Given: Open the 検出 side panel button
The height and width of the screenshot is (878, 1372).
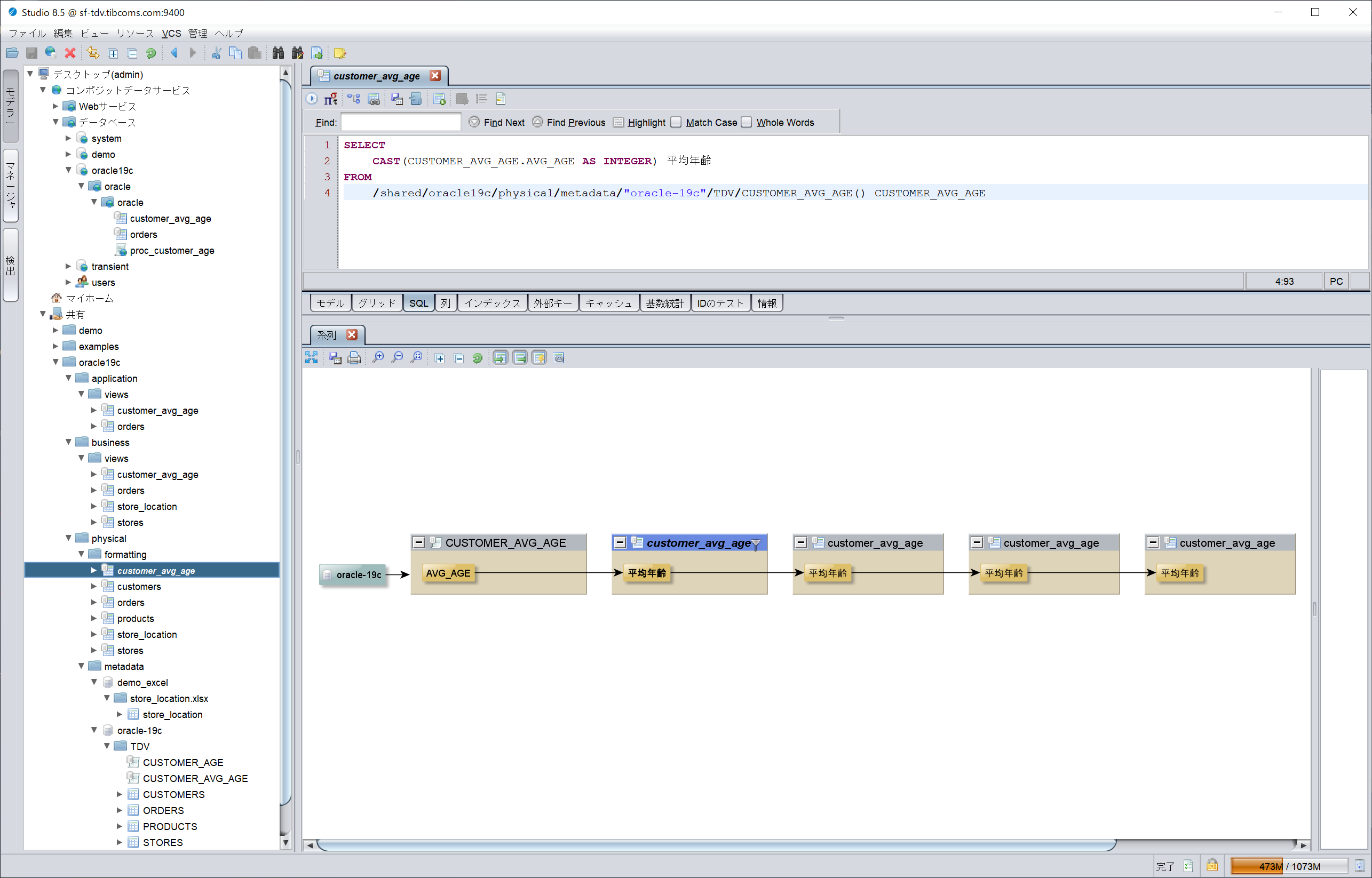Looking at the screenshot, I should pos(11,265).
